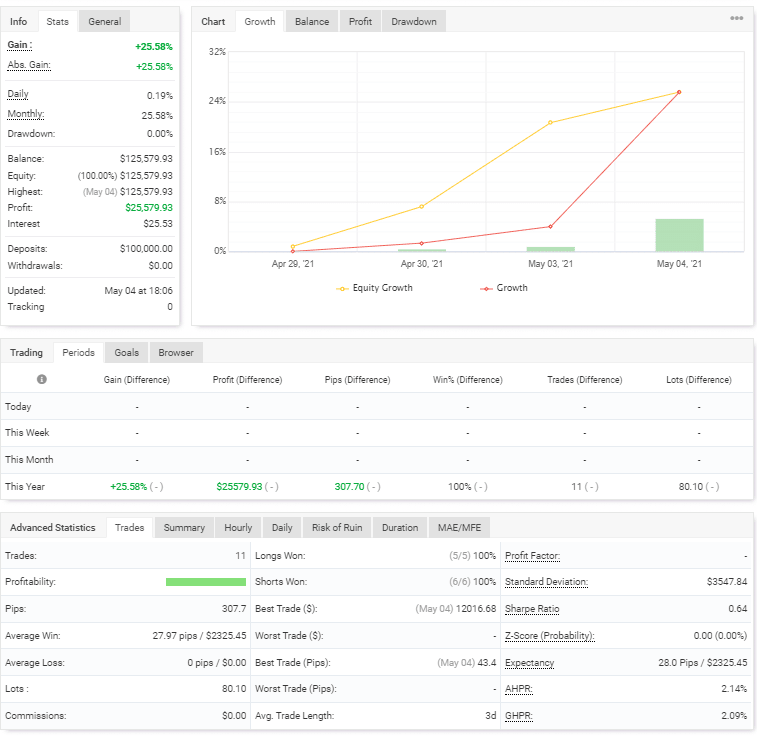Click the Expectancy label link
The width and height of the screenshot is (757, 736).
point(529,663)
